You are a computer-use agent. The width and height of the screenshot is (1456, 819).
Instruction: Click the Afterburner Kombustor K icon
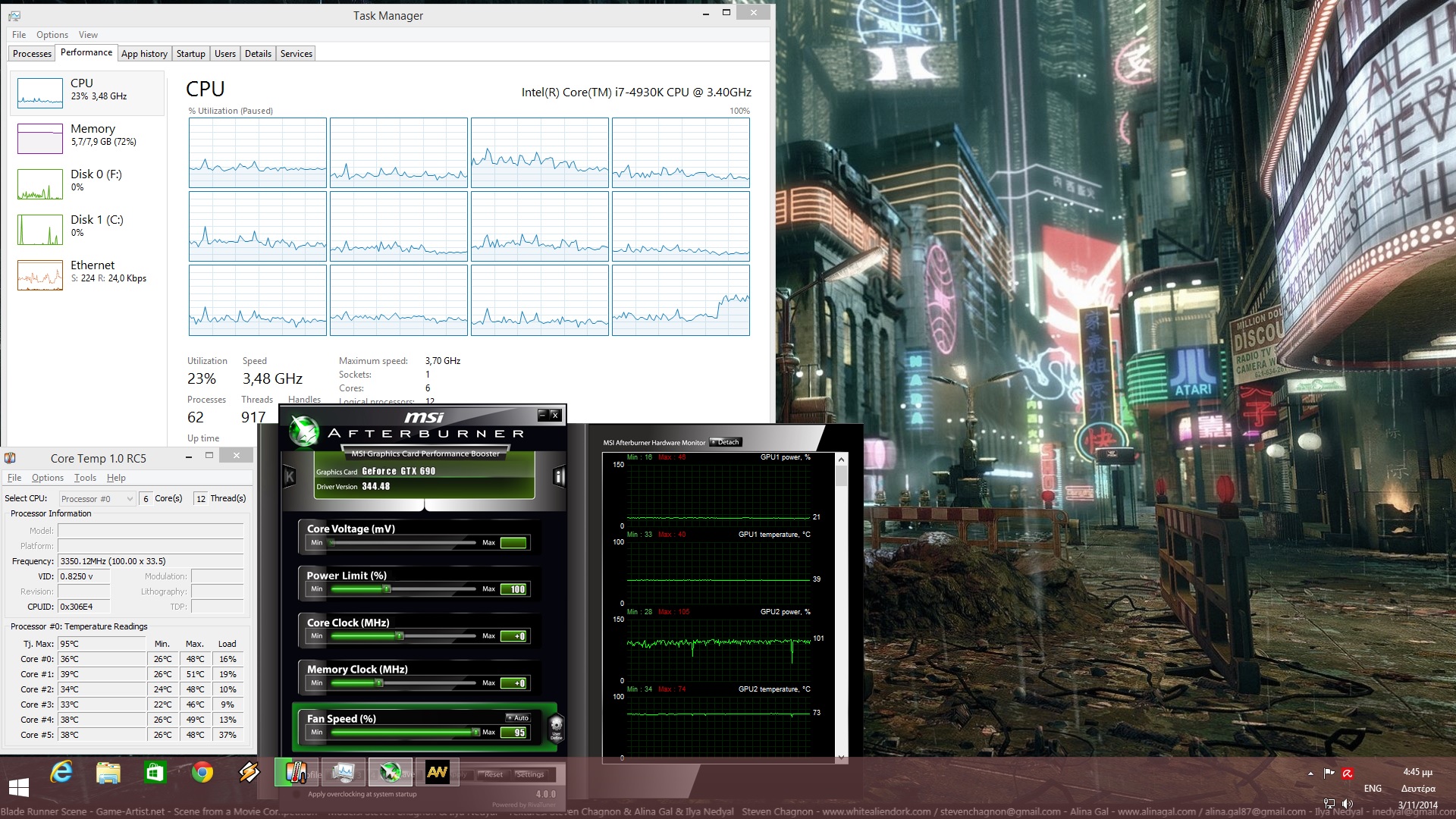289,477
